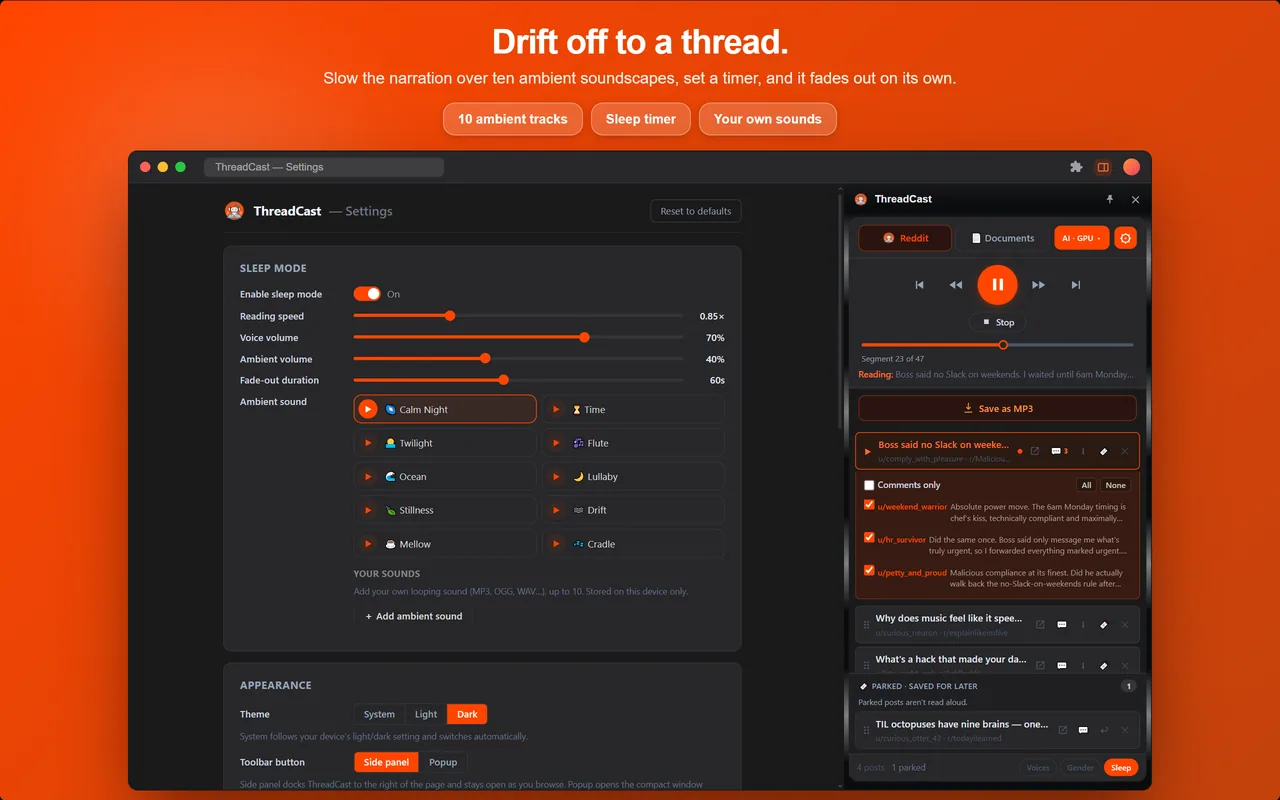The width and height of the screenshot is (1280, 800).
Task: Select the Ocean ambient sound
Action: click(445, 477)
